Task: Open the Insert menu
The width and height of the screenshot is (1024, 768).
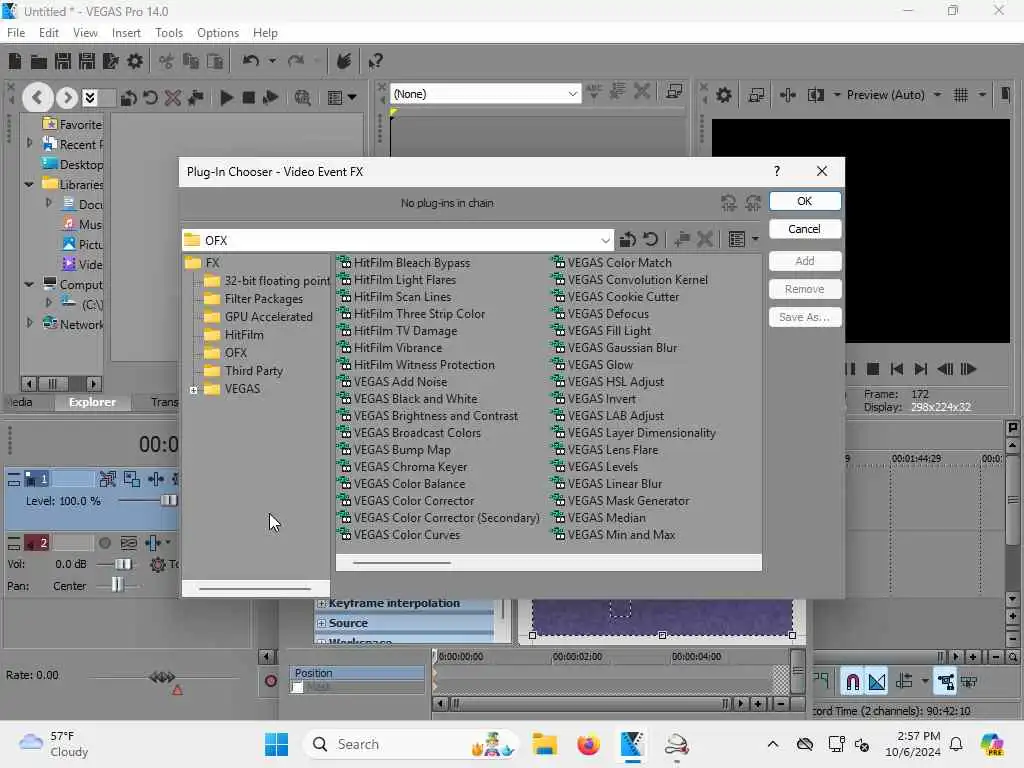Action: click(126, 33)
